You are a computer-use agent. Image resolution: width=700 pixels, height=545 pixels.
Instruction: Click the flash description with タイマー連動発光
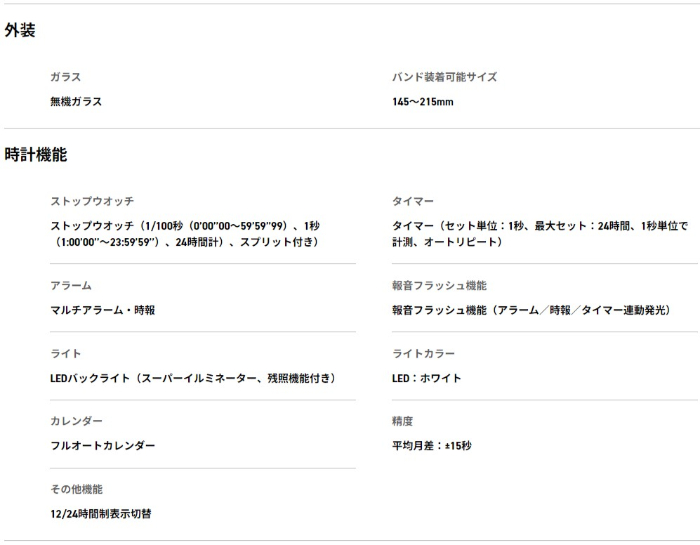(530, 310)
